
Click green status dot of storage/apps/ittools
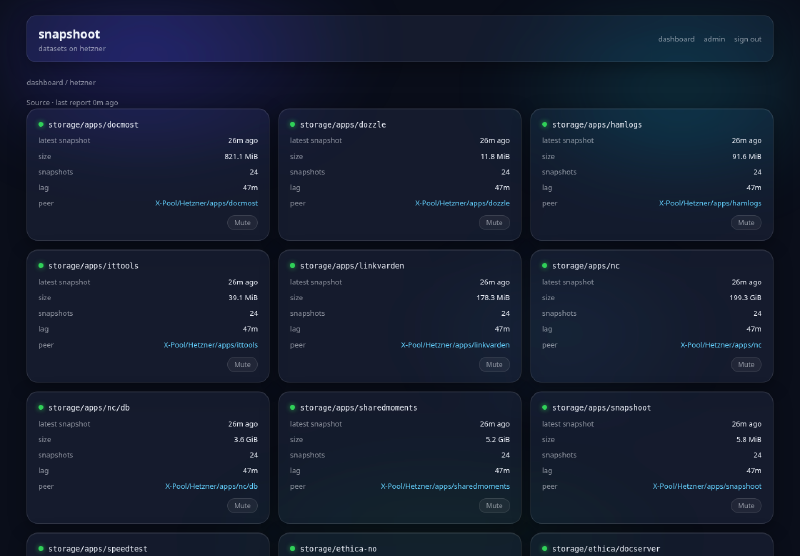click(41, 265)
